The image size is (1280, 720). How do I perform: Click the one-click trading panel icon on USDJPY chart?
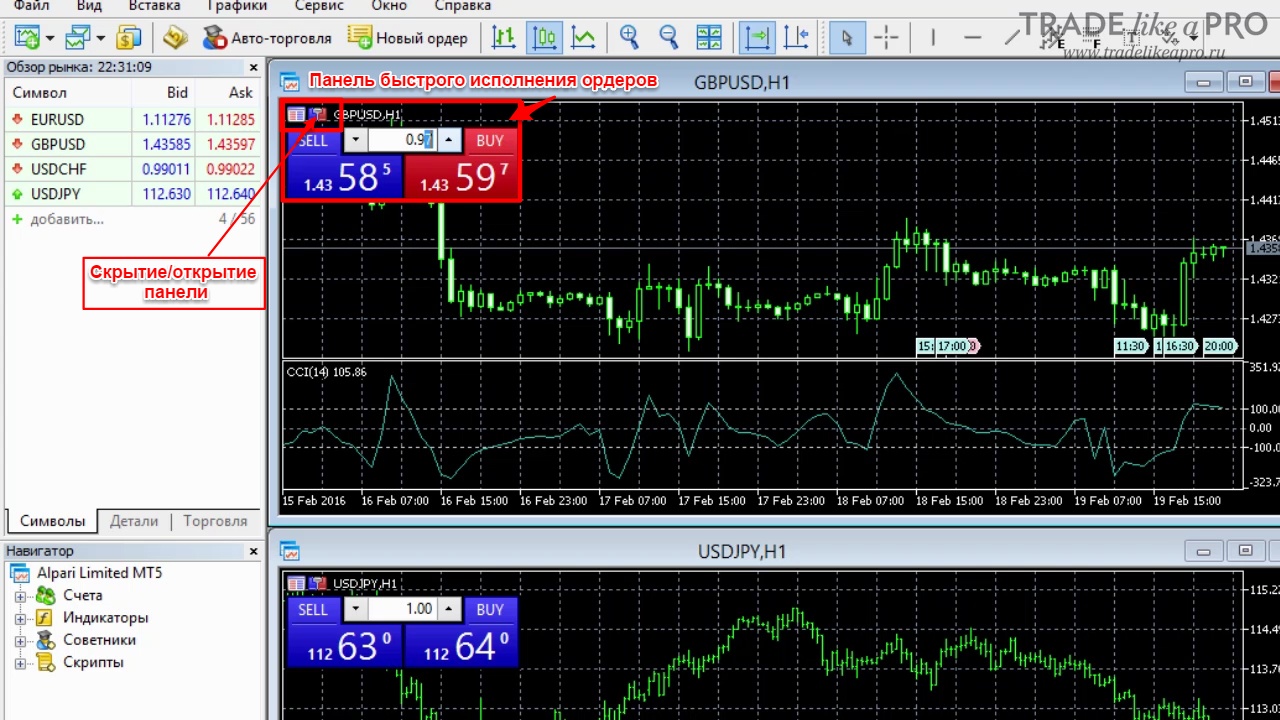tap(296, 583)
